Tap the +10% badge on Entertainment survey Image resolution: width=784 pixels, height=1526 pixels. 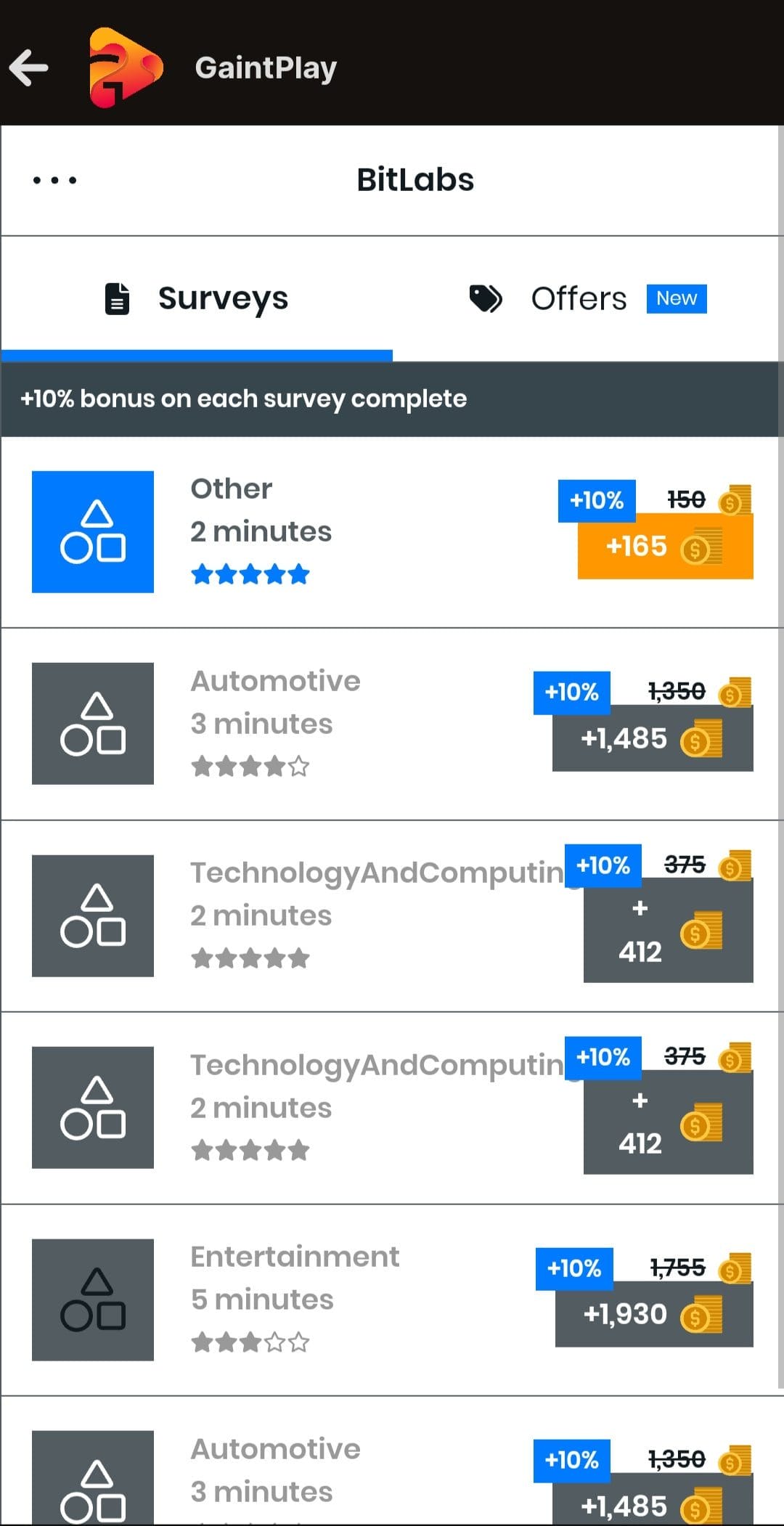pyautogui.click(x=574, y=1268)
